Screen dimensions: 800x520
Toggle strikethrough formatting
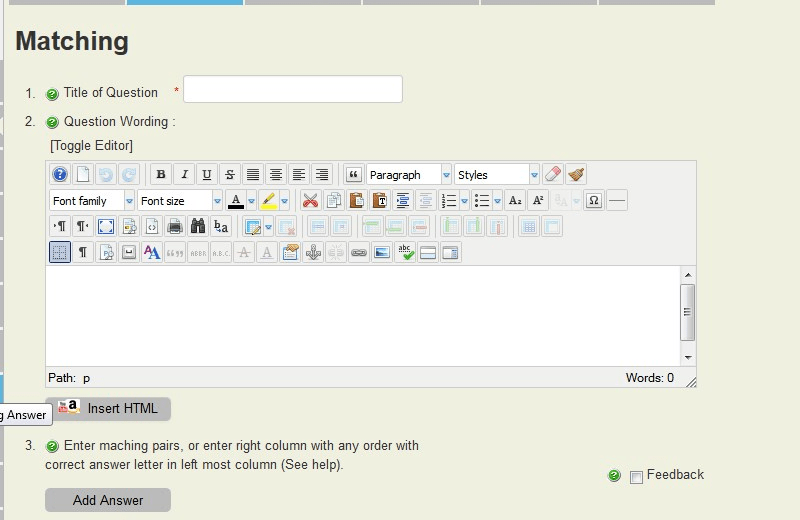230,175
